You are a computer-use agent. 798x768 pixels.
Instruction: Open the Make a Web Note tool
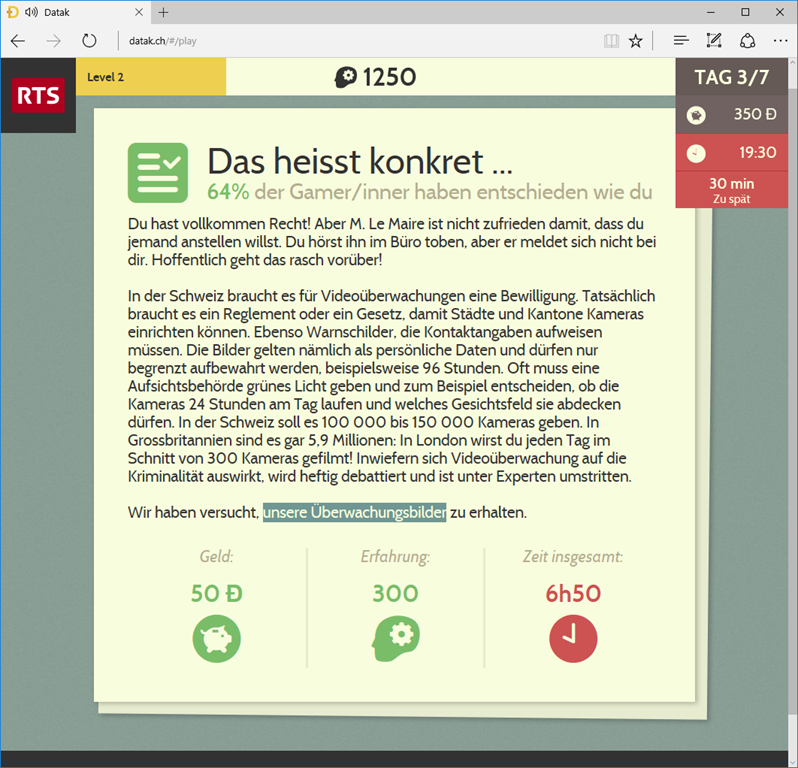[x=714, y=41]
